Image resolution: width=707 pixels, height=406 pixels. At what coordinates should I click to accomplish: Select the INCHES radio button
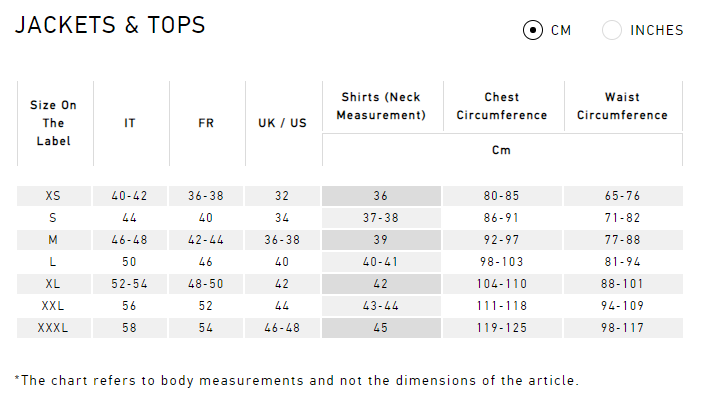[x=611, y=30]
